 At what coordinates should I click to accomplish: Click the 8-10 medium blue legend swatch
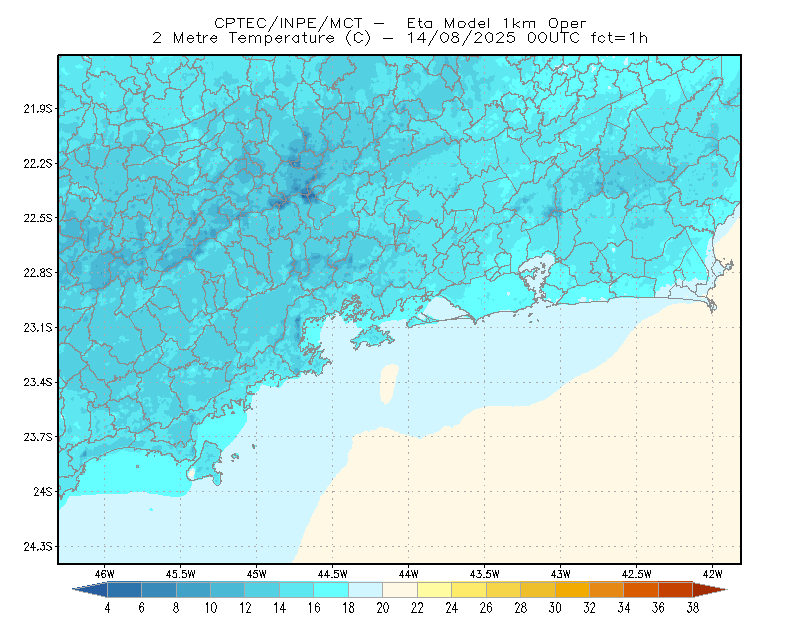click(x=193, y=590)
